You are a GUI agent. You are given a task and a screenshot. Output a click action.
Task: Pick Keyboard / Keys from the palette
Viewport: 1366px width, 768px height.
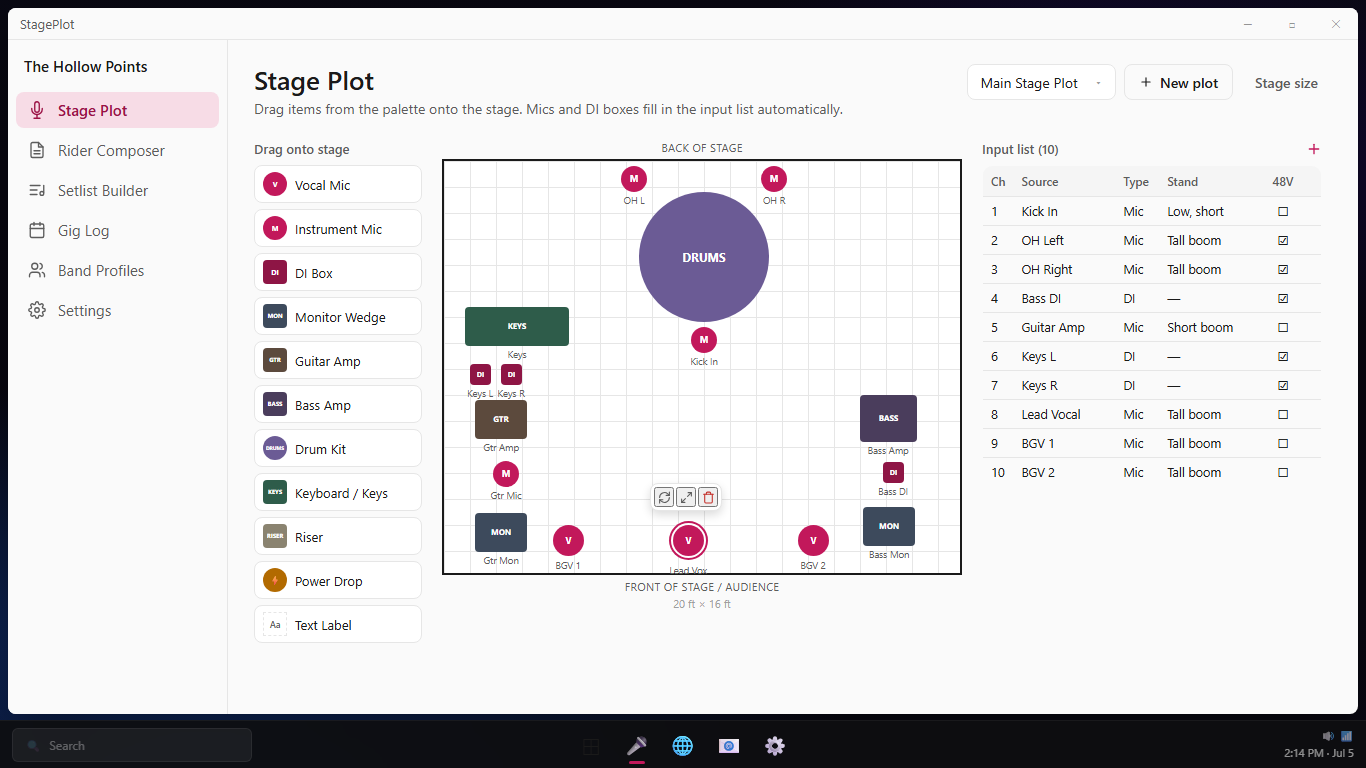tap(338, 493)
